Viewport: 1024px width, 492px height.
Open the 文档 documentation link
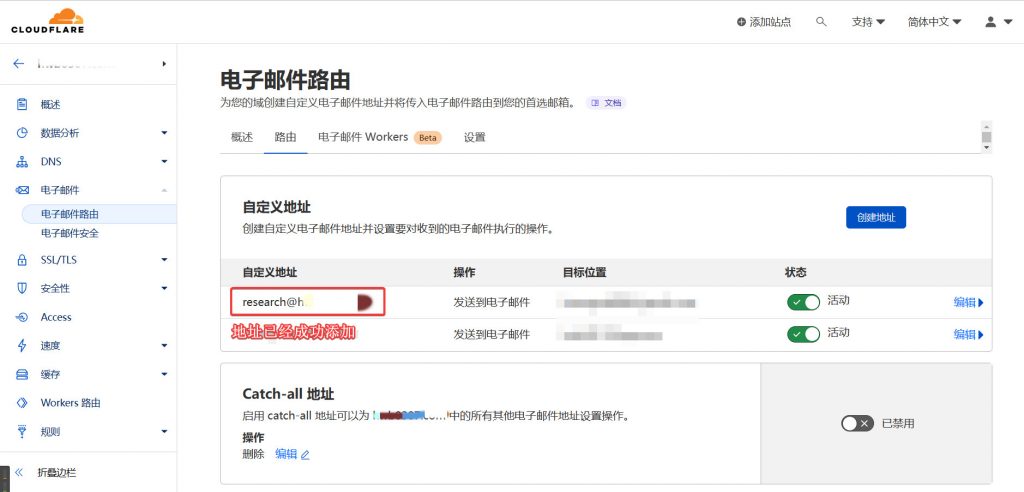point(606,103)
